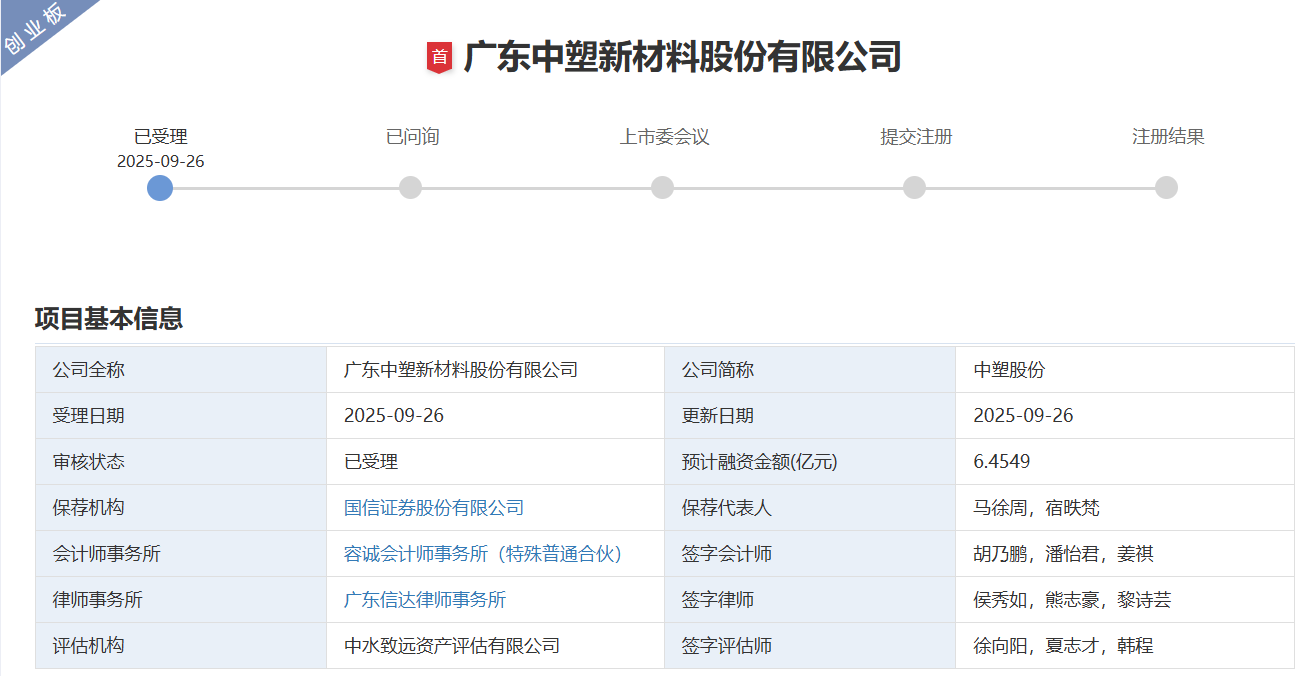The image size is (1300, 676).
Task: Open 国信证券股份有限公司 sponsor link
Action: [x=434, y=508]
